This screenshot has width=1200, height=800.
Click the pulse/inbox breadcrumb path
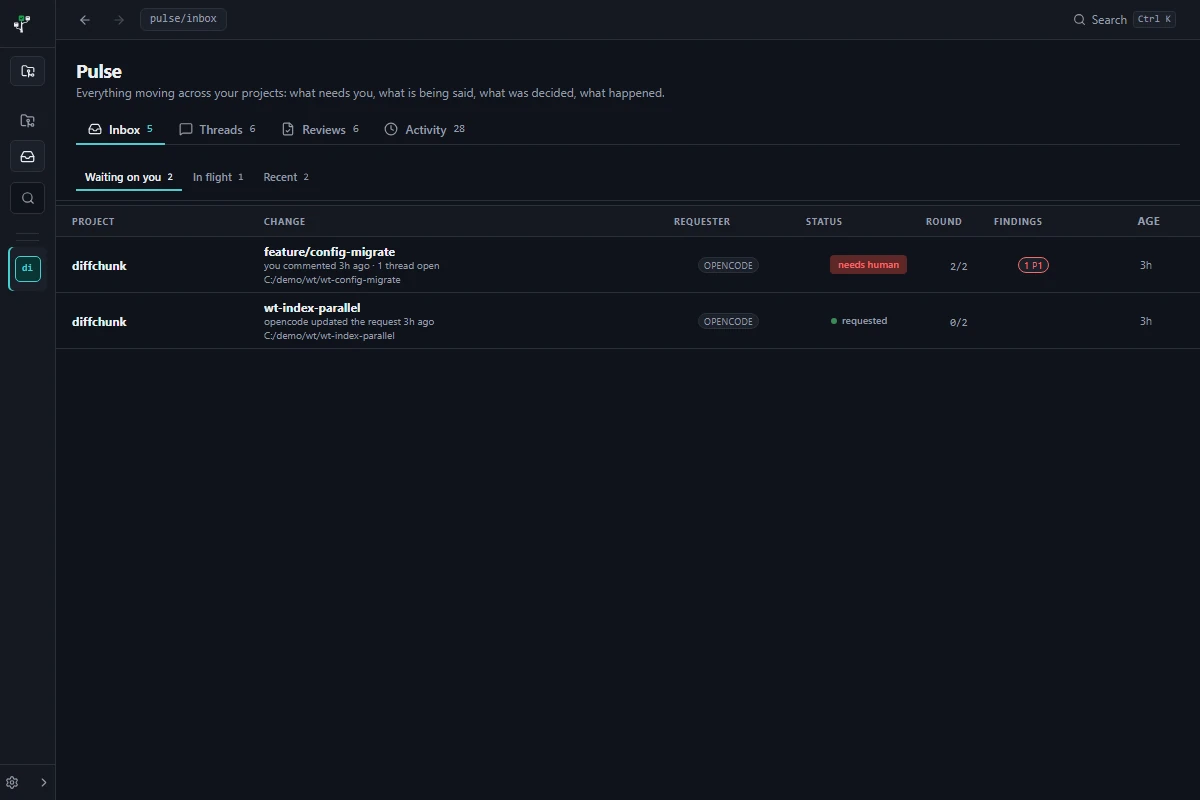point(183,19)
